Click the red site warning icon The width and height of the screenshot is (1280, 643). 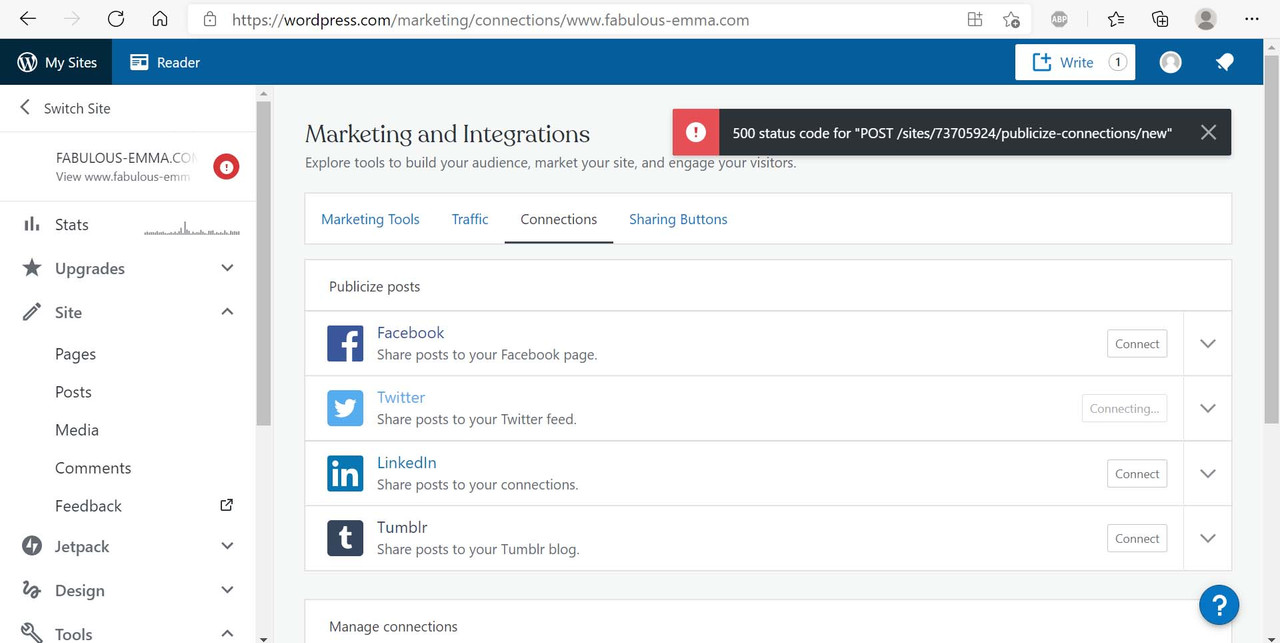pos(226,166)
